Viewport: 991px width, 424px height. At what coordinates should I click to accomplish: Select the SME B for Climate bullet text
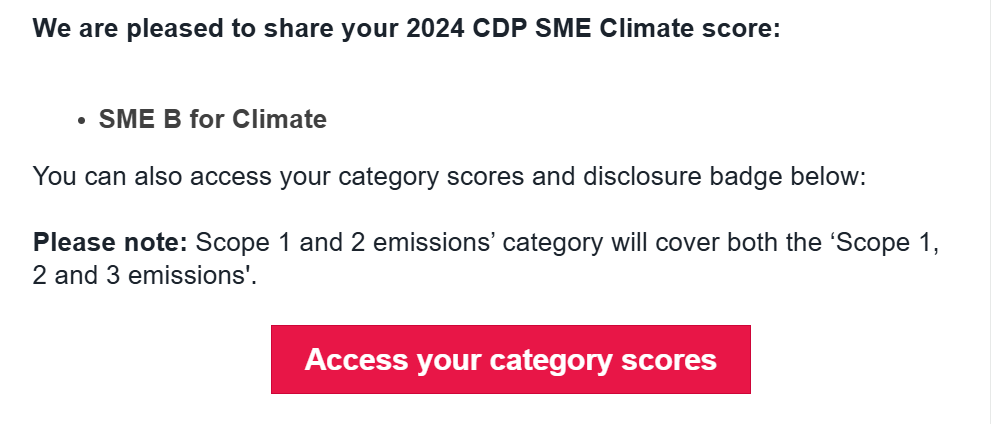click(x=212, y=119)
